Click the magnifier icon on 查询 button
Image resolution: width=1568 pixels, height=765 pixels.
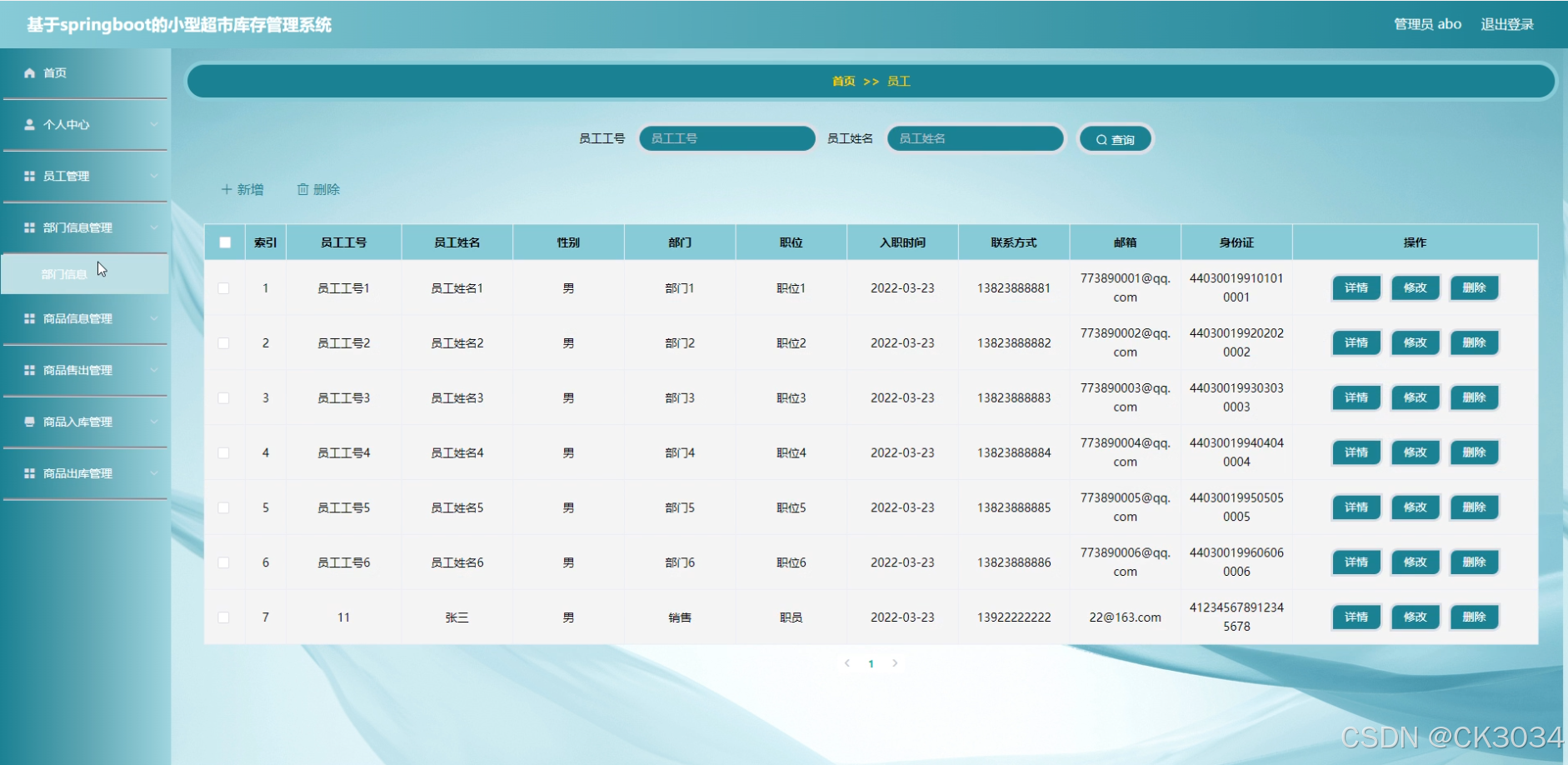[1101, 138]
